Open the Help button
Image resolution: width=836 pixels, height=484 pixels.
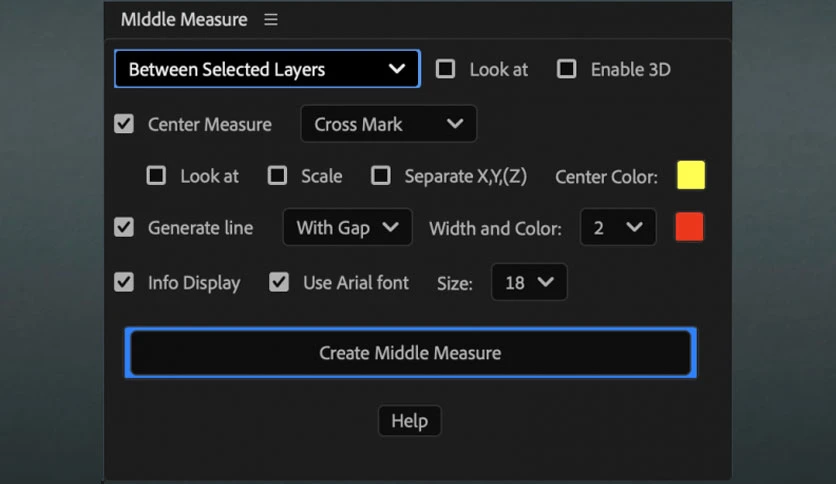click(409, 421)
